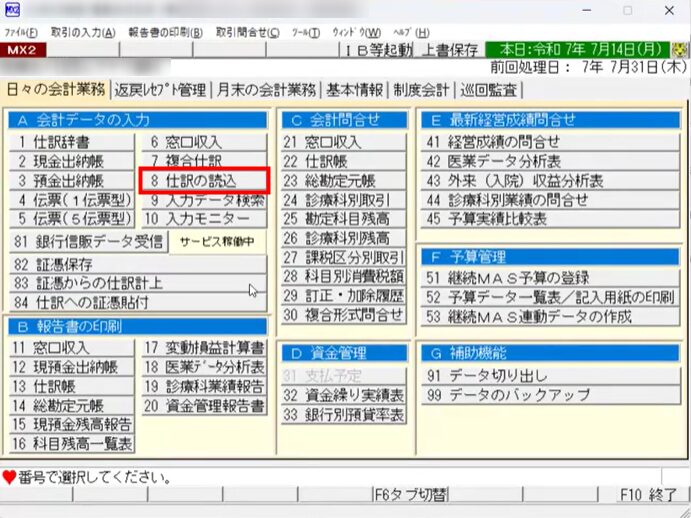691x518 pixels.
Task: Open 81 銀行信販データ受信
Action: (88, 241)
